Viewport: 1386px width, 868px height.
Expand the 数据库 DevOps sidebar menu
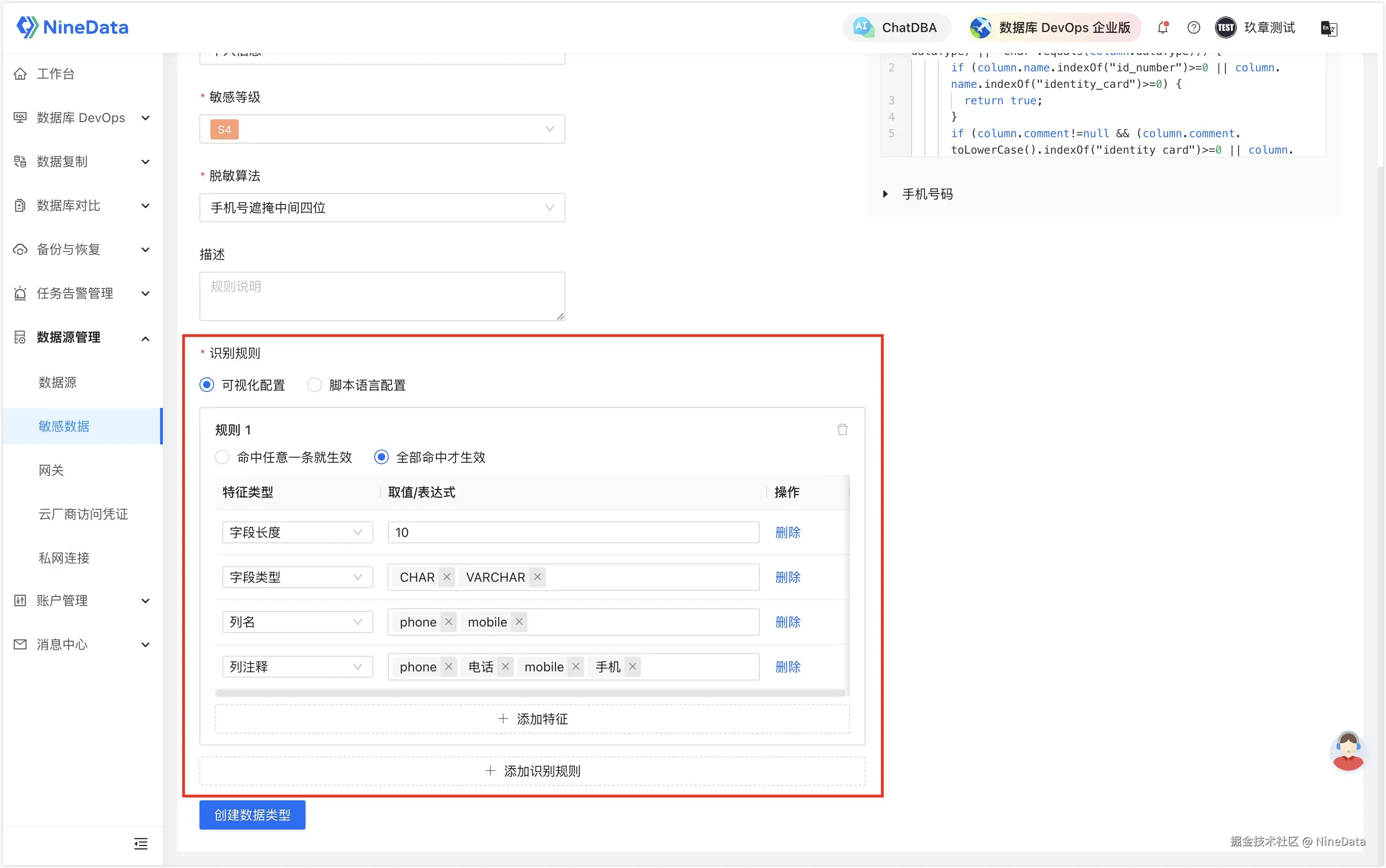click(81, 118)
